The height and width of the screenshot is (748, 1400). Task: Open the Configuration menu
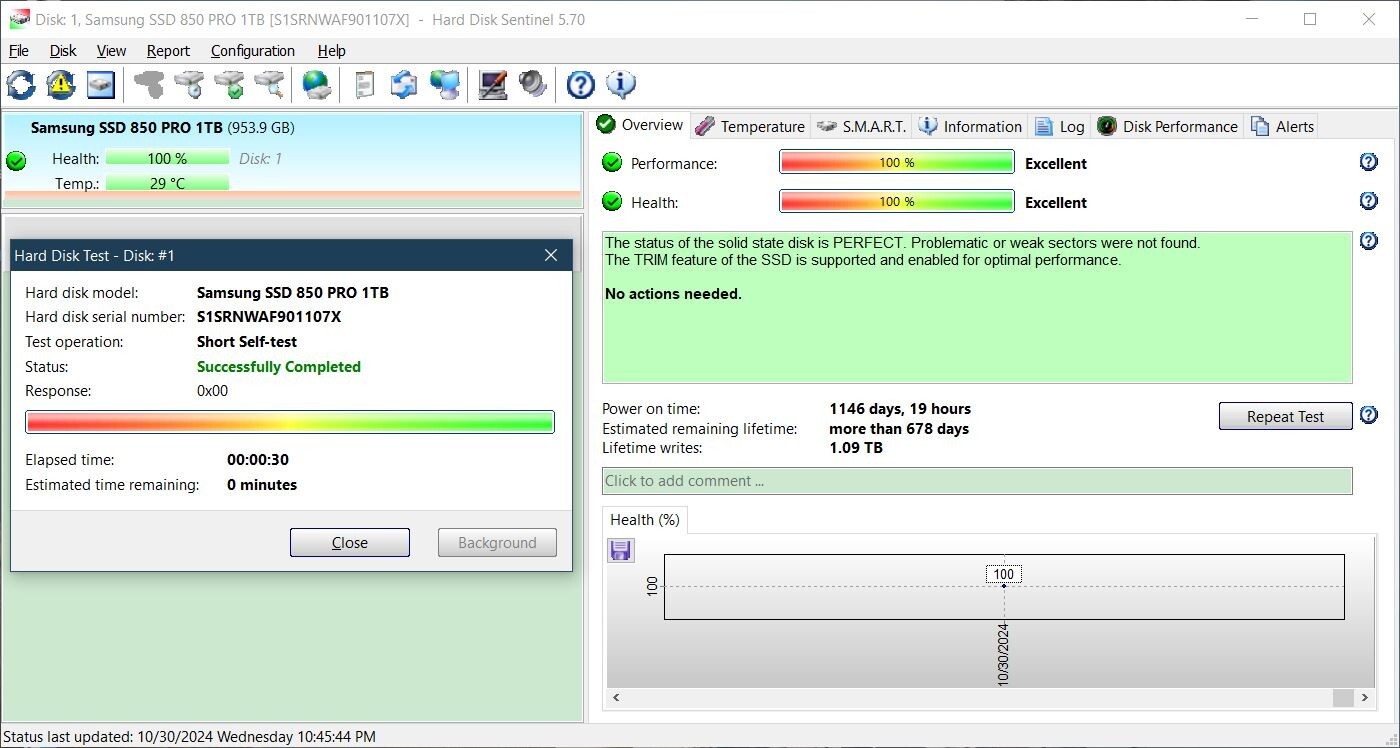point(253,51)
